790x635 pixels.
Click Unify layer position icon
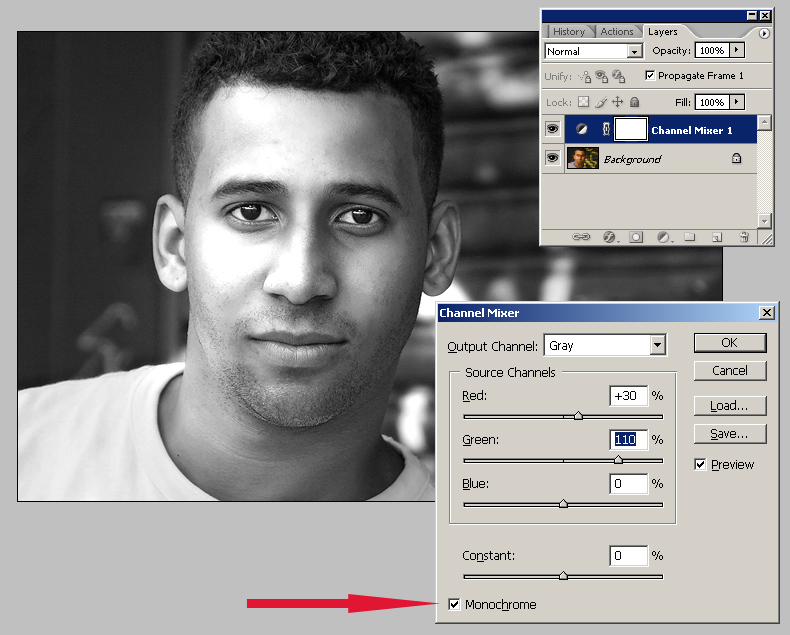[585, 77]
